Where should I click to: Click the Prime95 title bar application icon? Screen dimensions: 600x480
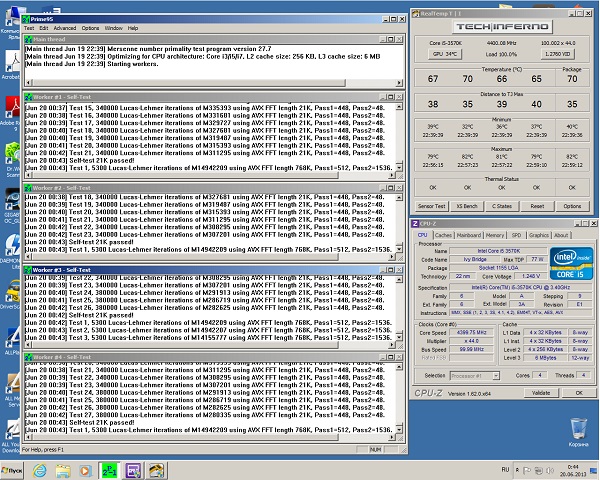click(26, 19)
